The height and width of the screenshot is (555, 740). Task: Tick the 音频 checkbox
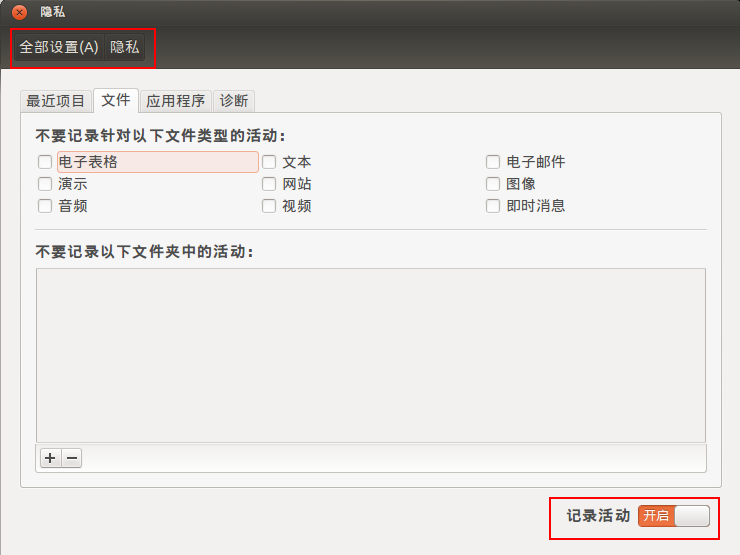45,206
